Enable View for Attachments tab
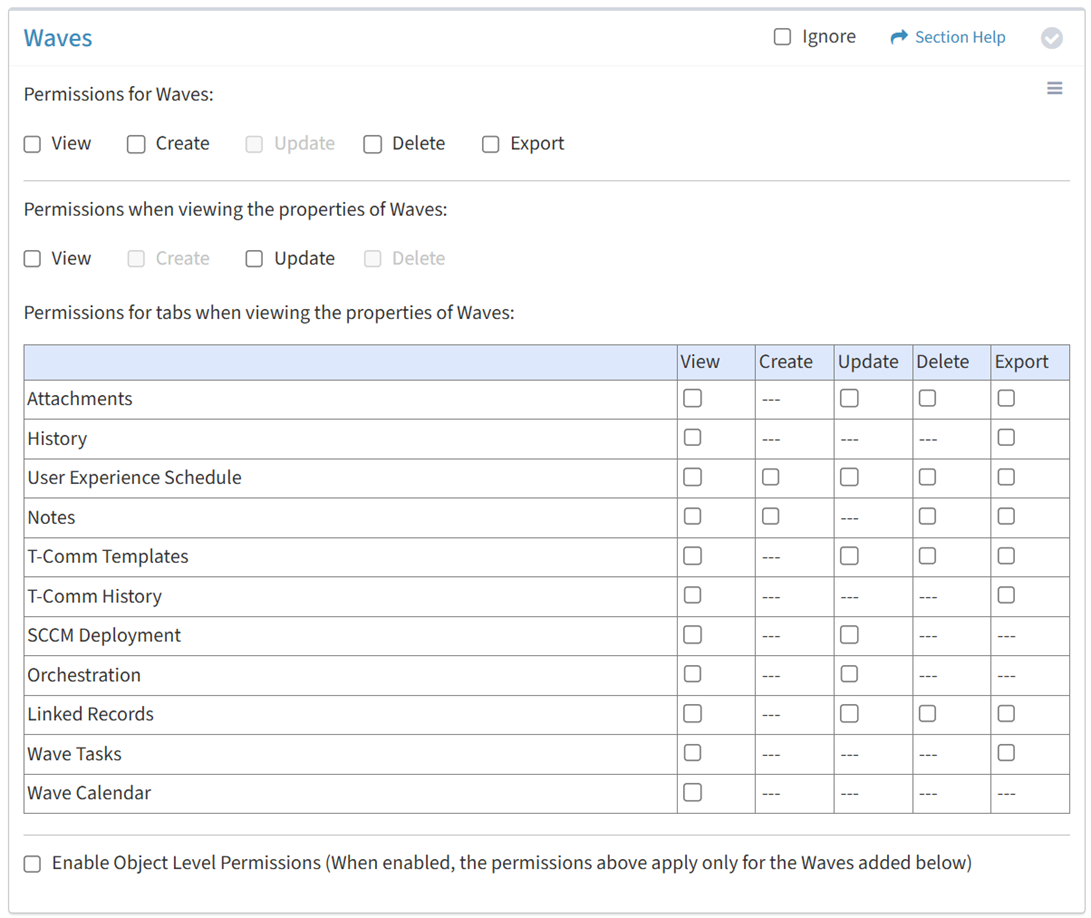This screenshot has width=1091, height=918. coord(692,398)
